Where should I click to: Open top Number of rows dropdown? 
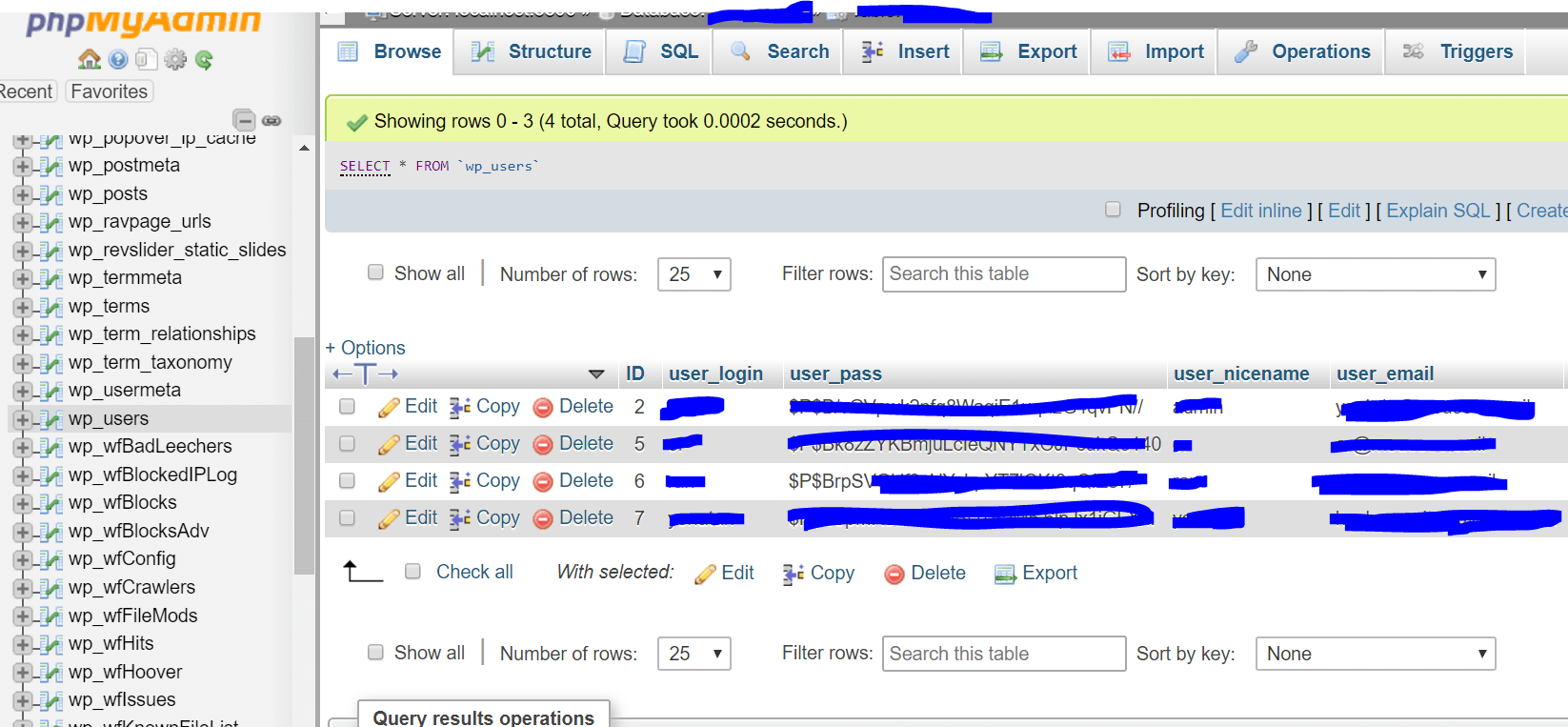694,274
